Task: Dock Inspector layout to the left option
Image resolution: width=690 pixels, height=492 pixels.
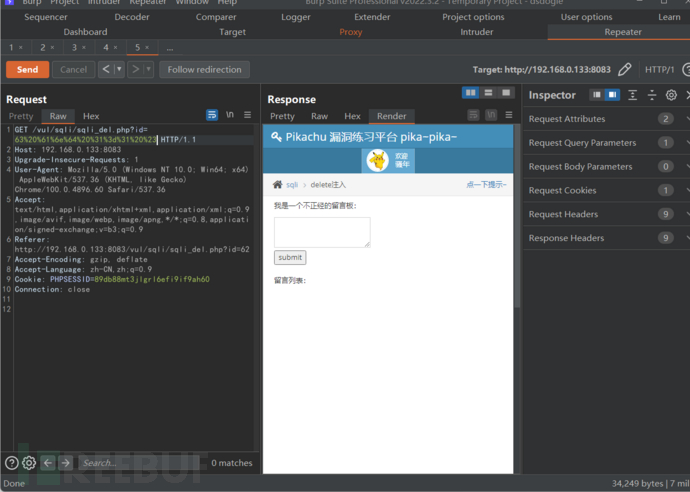Action: 597,95
